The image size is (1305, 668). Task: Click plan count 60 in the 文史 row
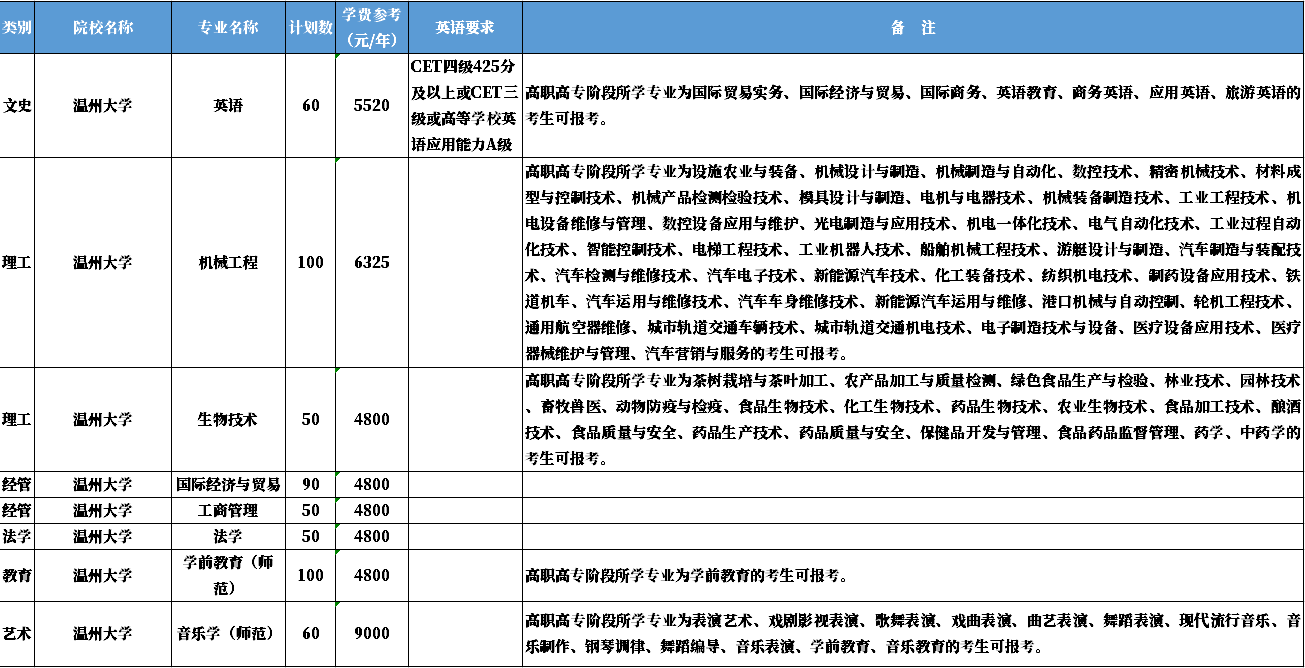311,106
